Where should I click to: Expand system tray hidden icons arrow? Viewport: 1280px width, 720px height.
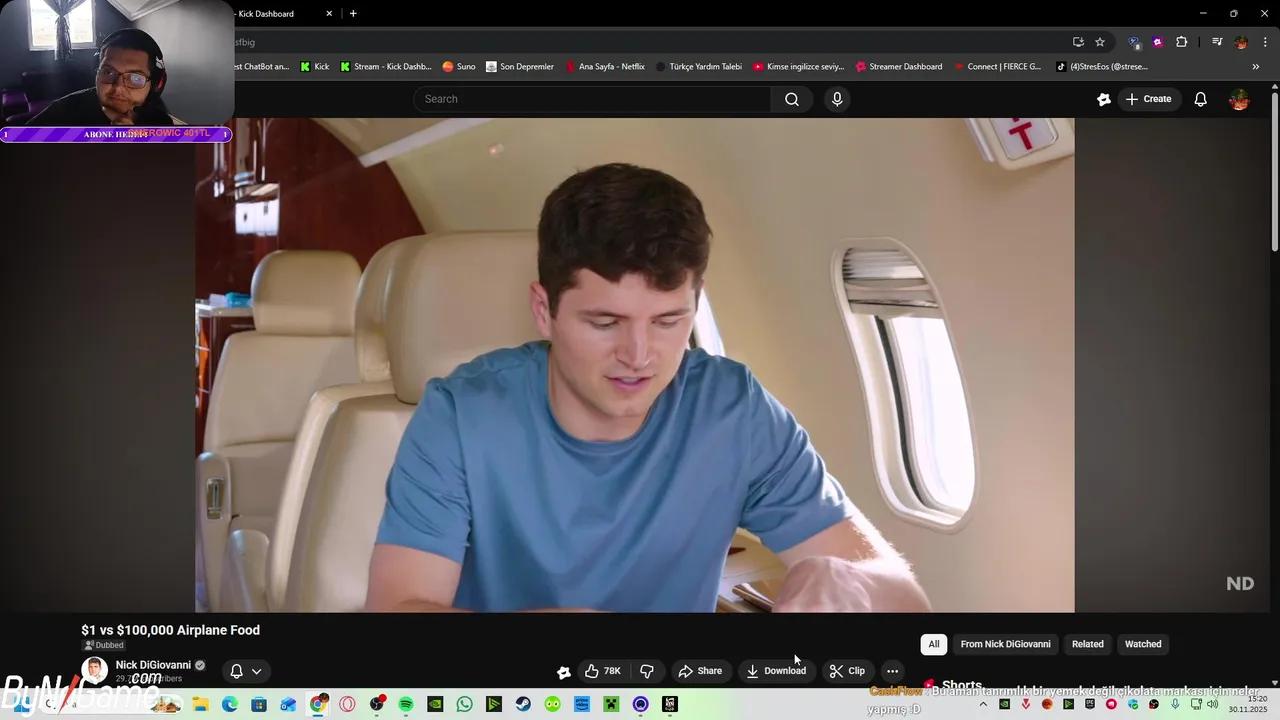click(x=983, y=704)
